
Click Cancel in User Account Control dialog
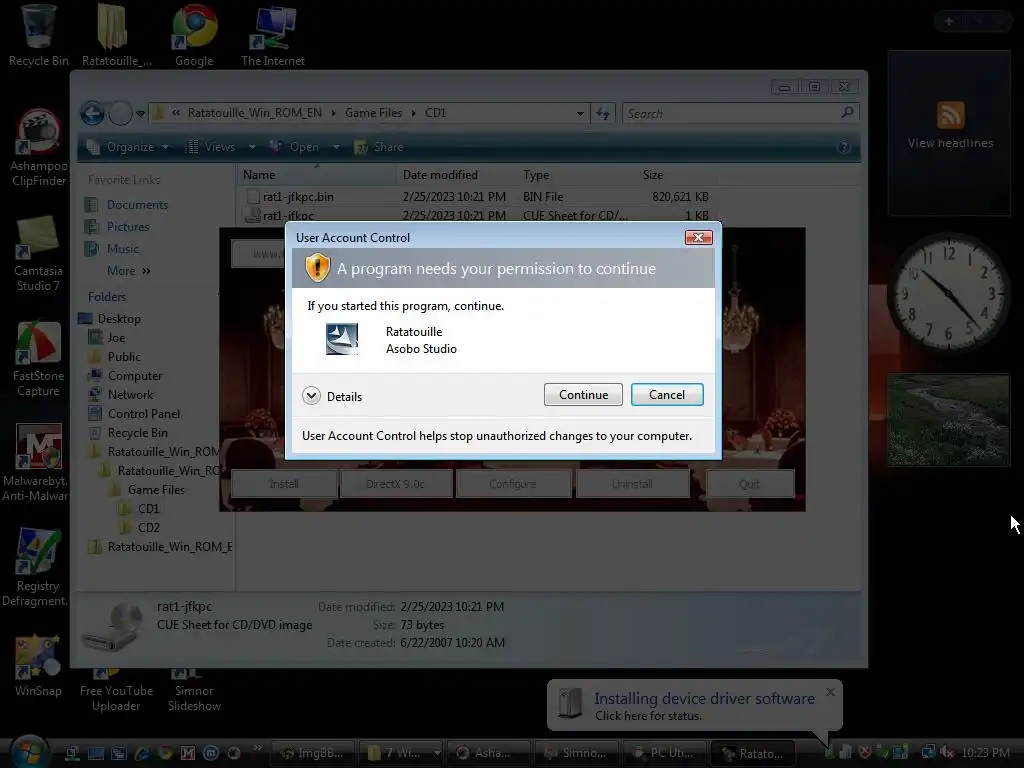coord(667,394)
